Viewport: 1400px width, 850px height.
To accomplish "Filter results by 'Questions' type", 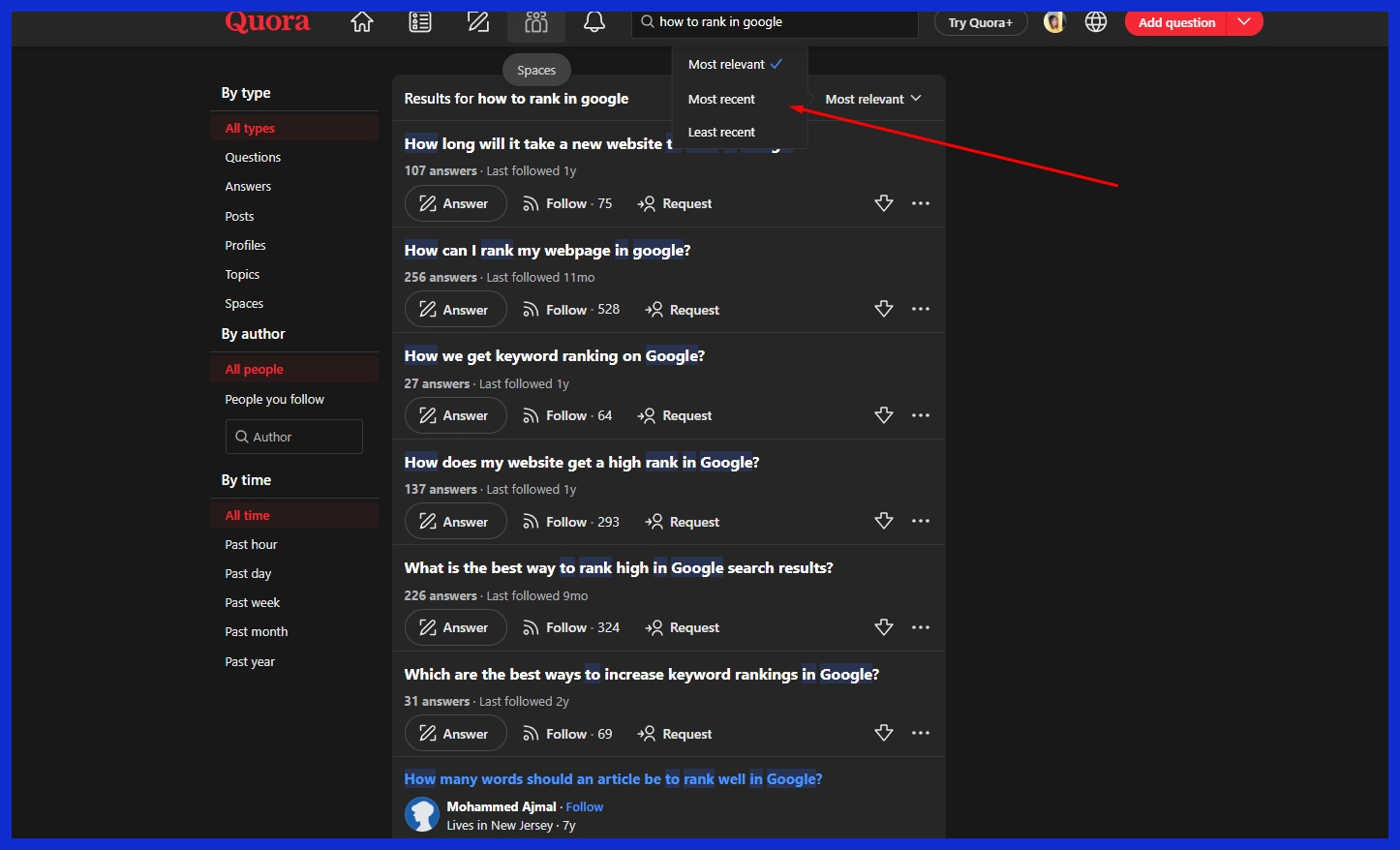I will (253, 158).
